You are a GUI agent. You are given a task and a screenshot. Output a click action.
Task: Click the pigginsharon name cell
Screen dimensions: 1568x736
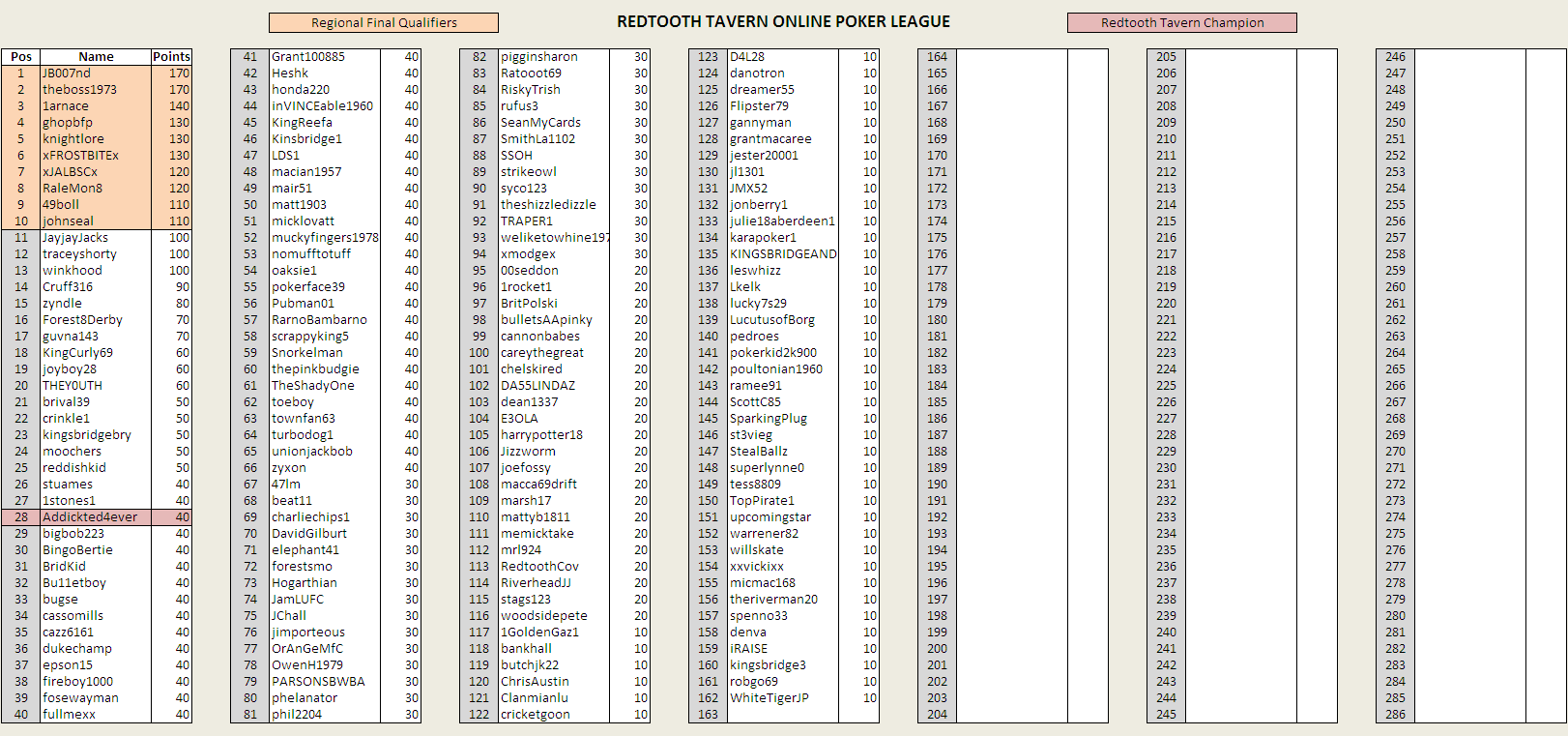point(554,57)
